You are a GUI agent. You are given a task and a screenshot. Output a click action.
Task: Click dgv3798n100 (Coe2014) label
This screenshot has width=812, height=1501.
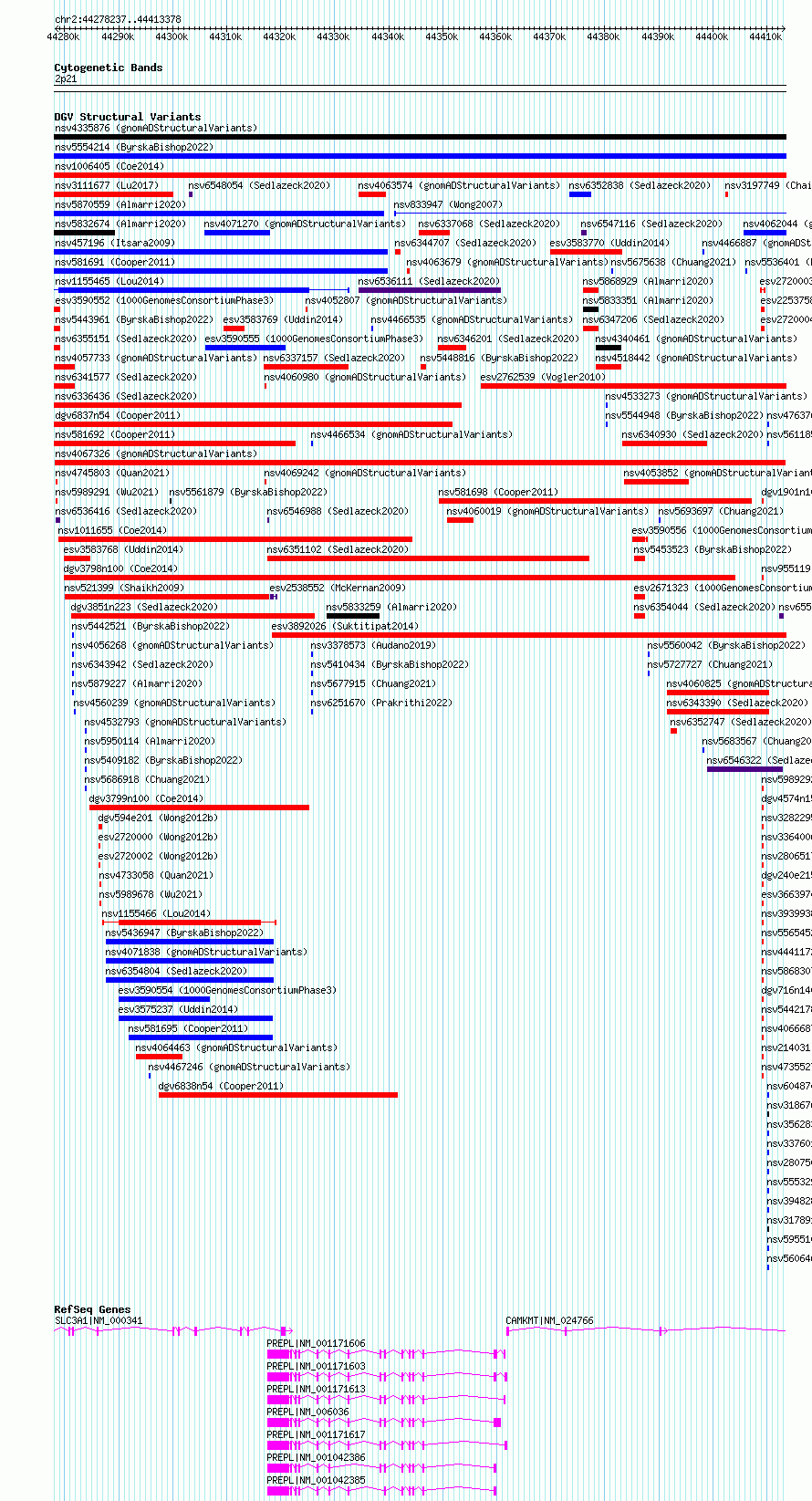tap(120, 568)
